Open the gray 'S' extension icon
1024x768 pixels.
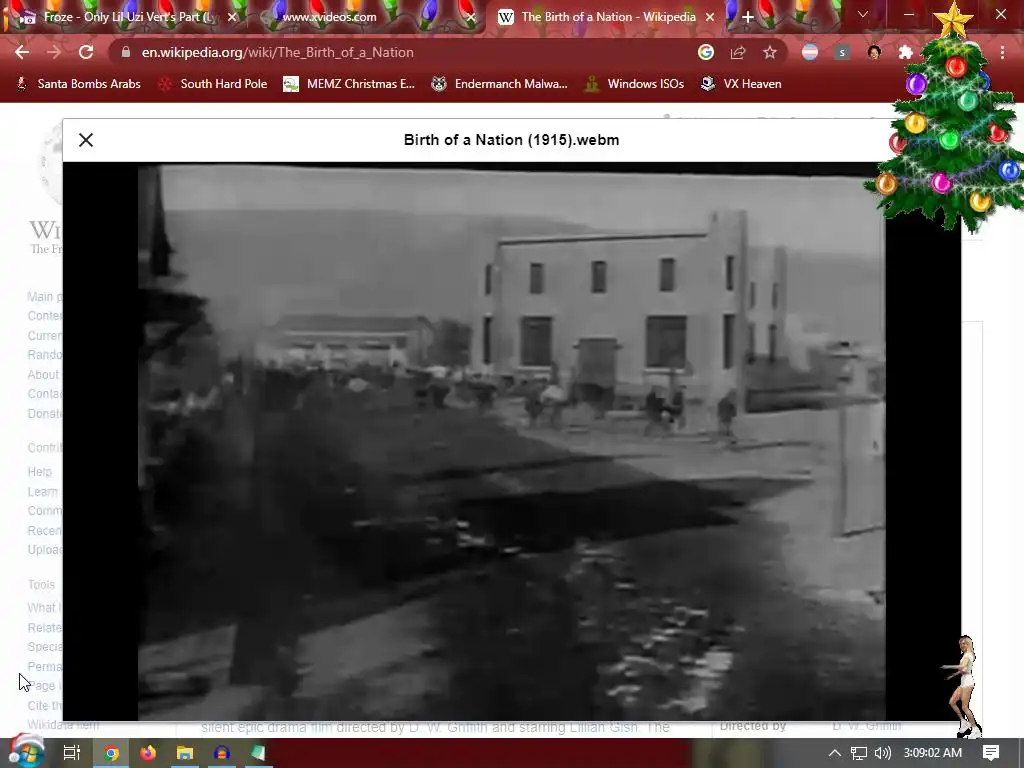click(842, 52)
